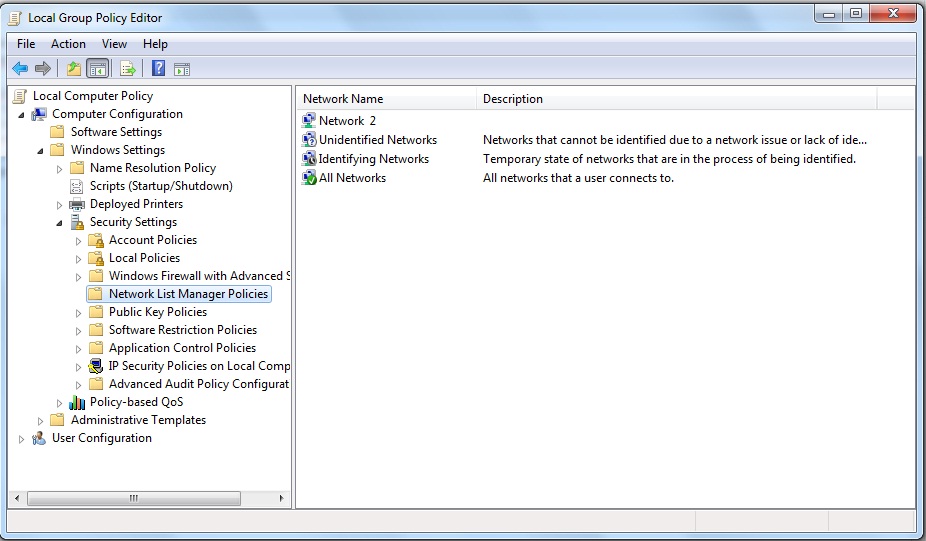Click 'Temporary state of networks' description
The image size is (926, 541).
669,159
